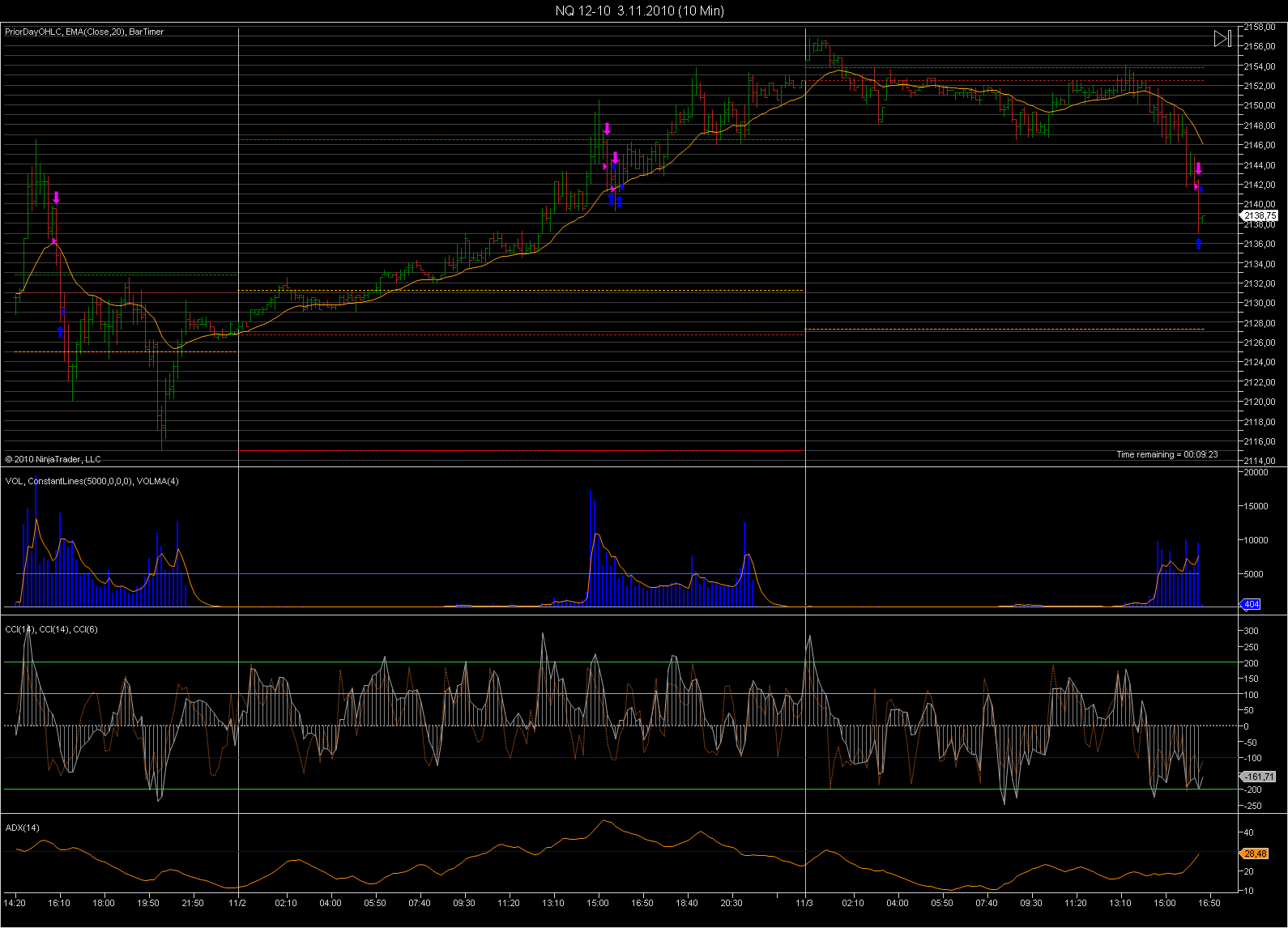Click the magenta down arrow above 16:10 bars
1288x928 pixels.
(x=56, y=198)
